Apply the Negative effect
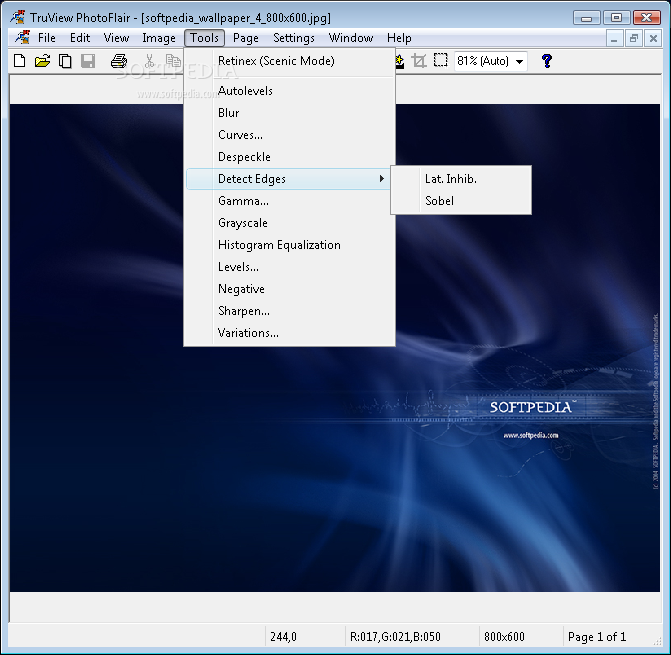The image size is (671, 655). (x=290, y=289)
